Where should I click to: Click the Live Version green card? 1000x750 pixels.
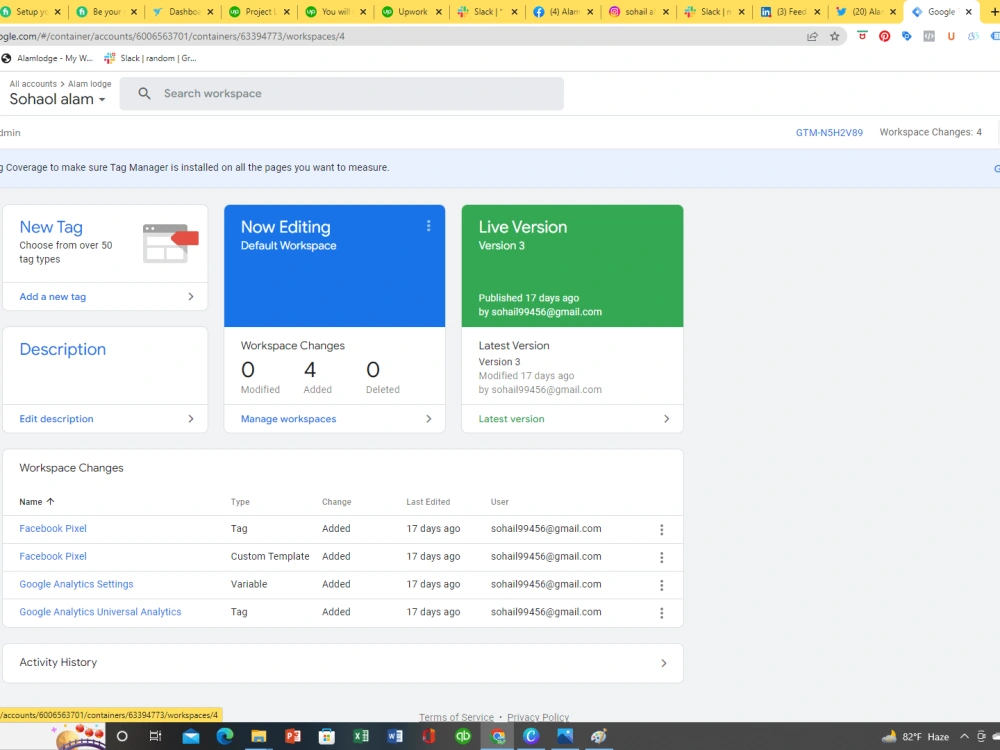(572, 265)
